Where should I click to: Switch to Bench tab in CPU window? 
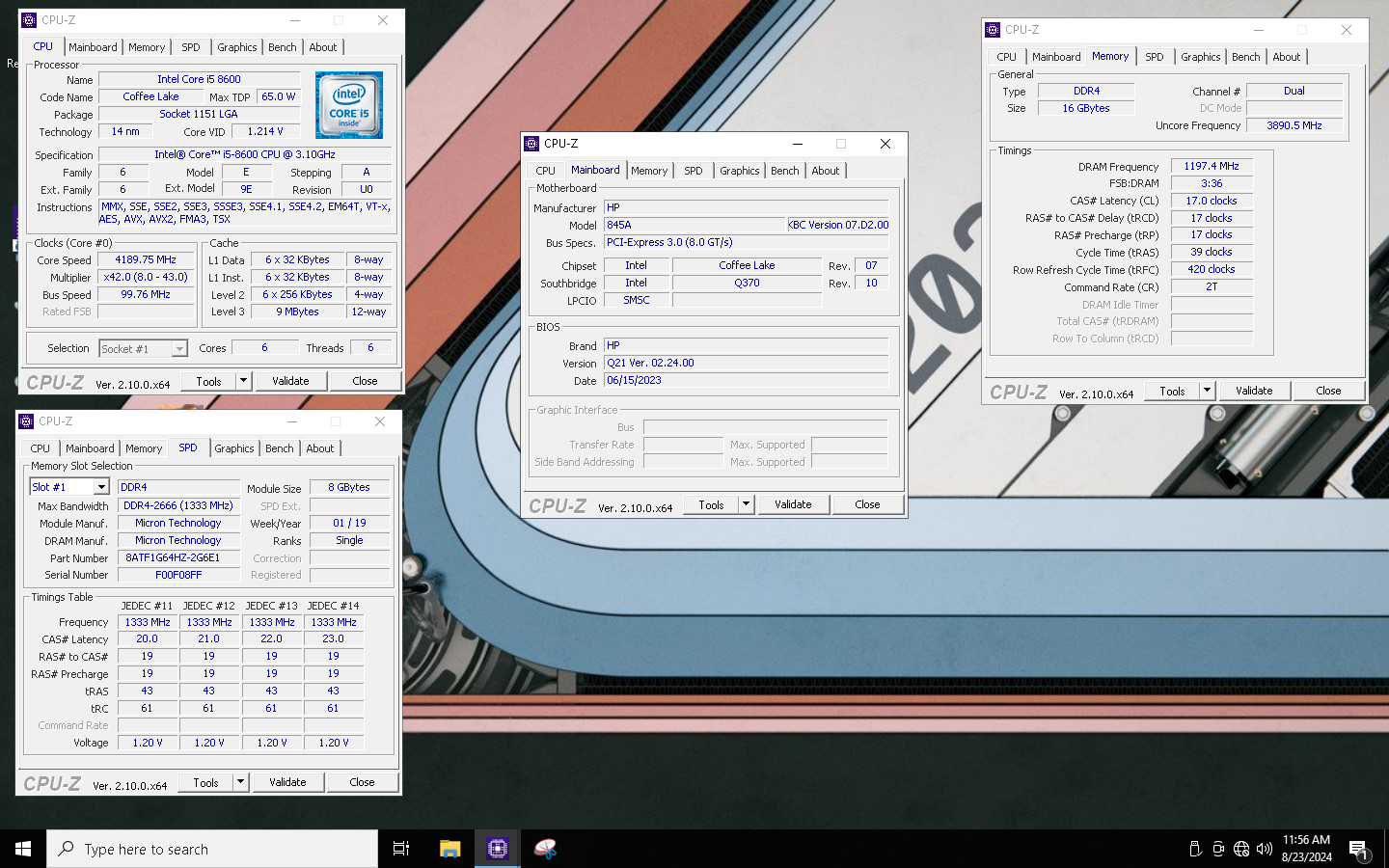[x=283, y=47]
